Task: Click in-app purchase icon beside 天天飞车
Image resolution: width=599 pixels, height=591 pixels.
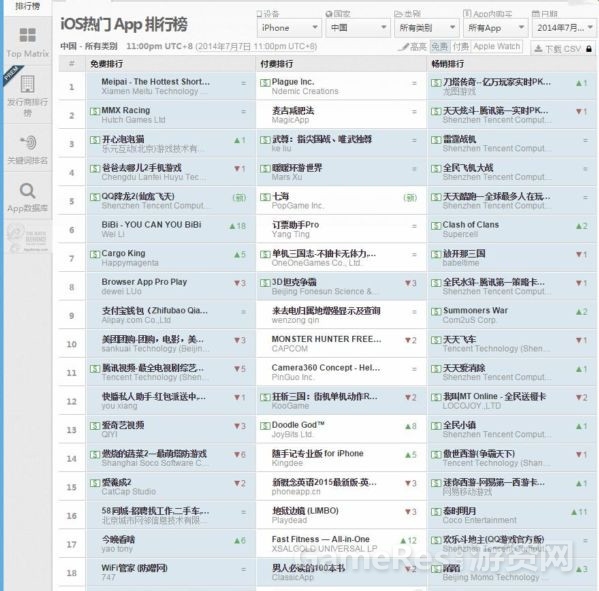Action: (x=436, y=340)
